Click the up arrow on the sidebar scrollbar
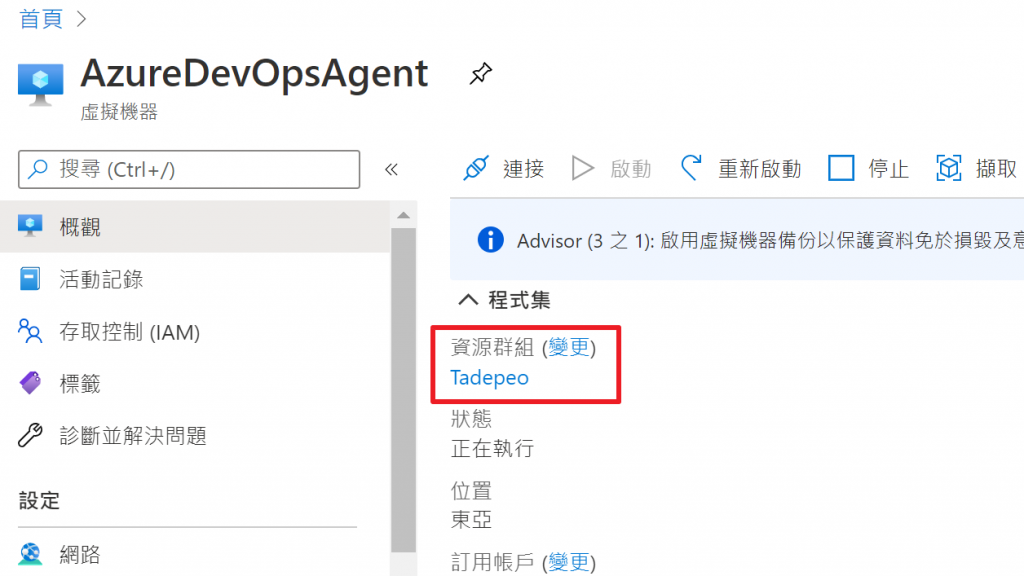Image resolution: width=1024 pixels, height=576 pixels. point(404,215)
